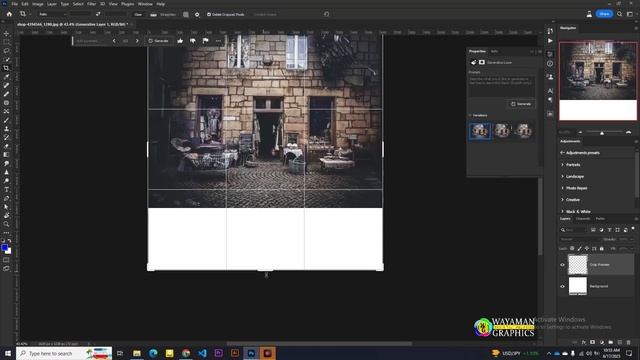Filter layers by type T icon

[x=609, y=230]
